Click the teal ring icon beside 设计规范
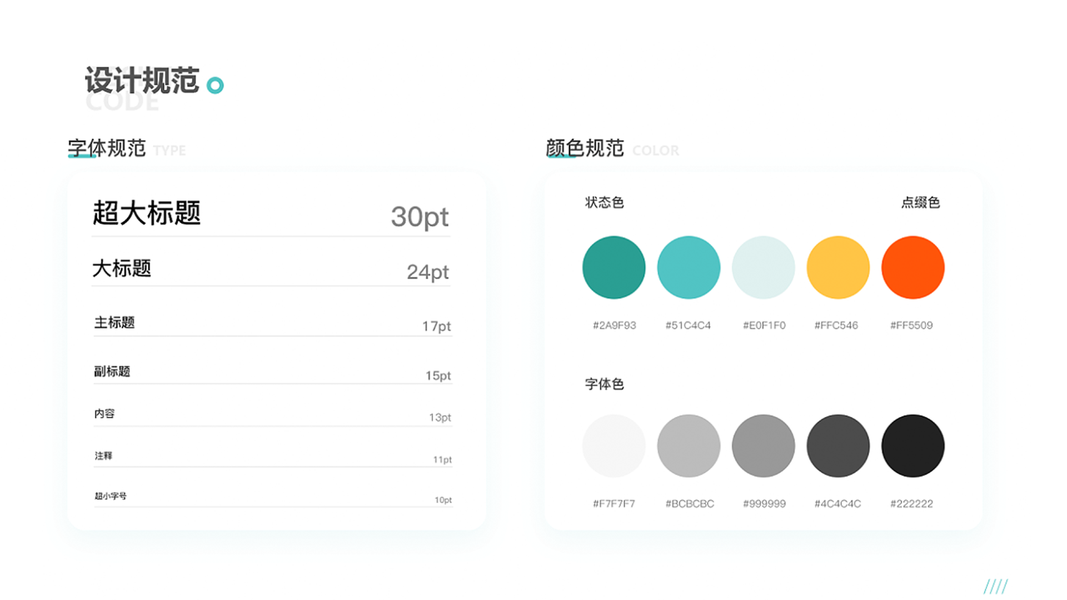This screenshot has height=600, width=1067. [215, 85]
